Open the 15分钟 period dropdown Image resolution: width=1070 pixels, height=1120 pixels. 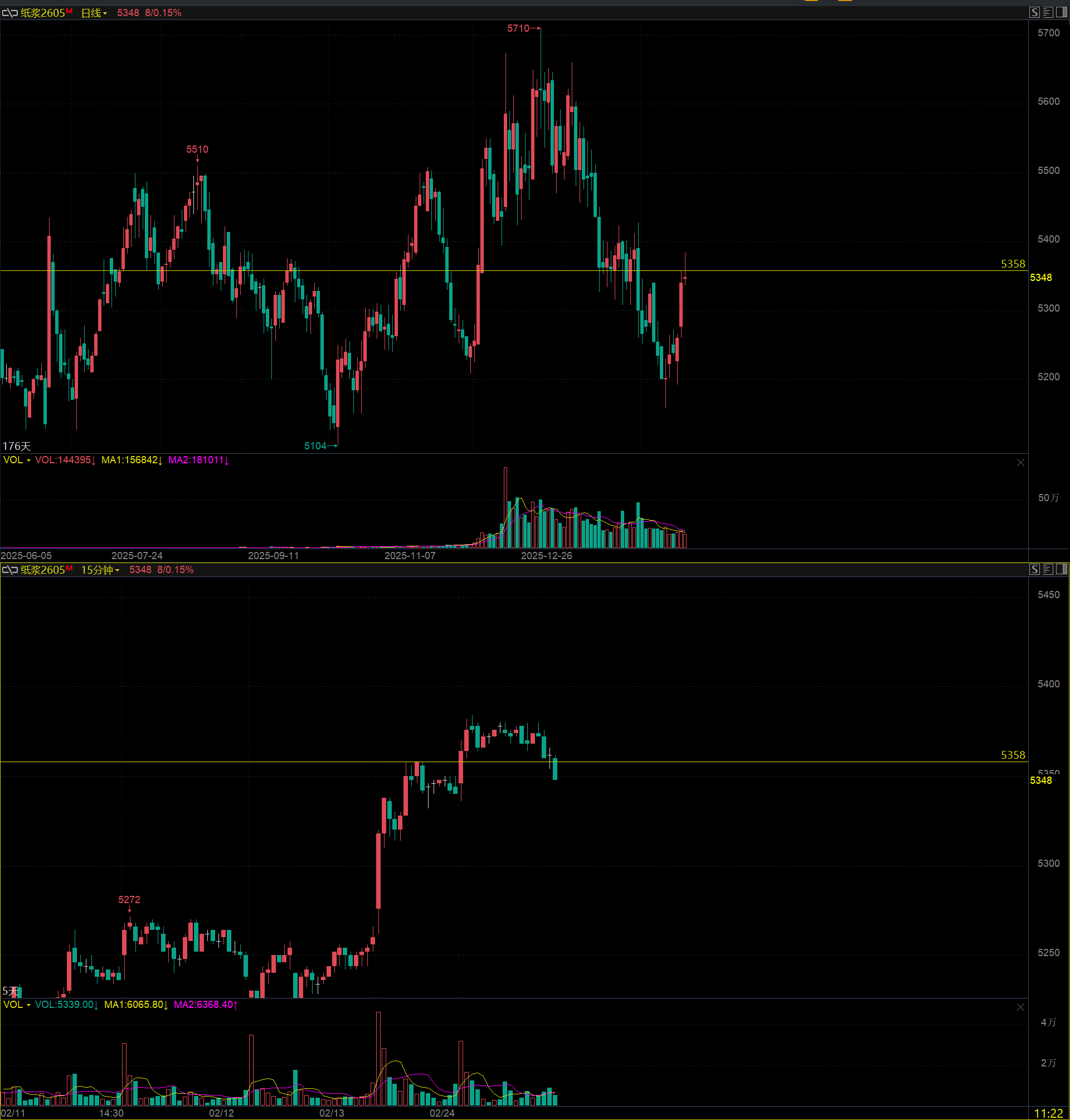(100, 569)
